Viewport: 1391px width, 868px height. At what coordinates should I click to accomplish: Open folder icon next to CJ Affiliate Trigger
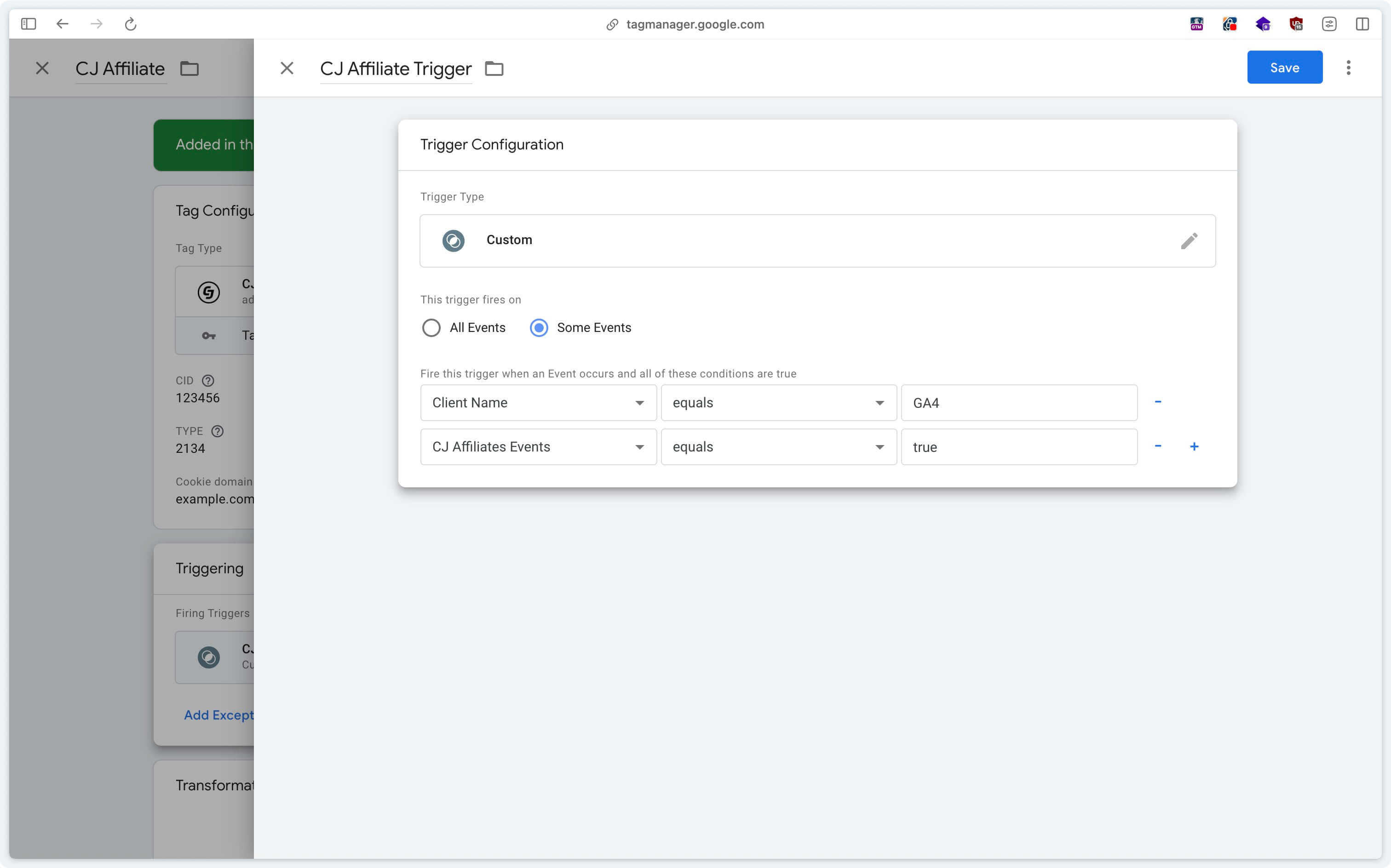pos(494,69)
